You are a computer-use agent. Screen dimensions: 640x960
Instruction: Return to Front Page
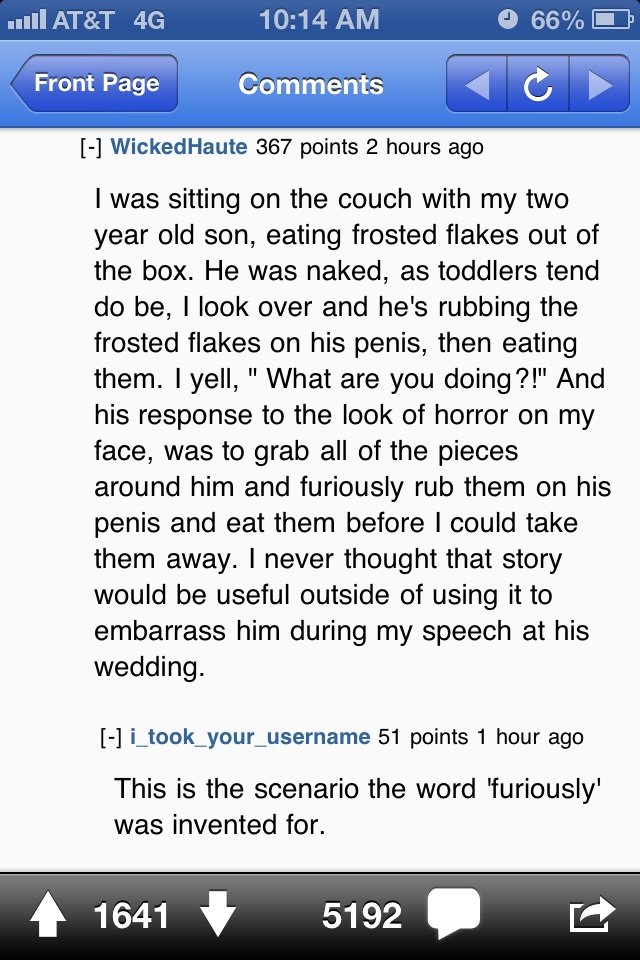pos(94,83)
